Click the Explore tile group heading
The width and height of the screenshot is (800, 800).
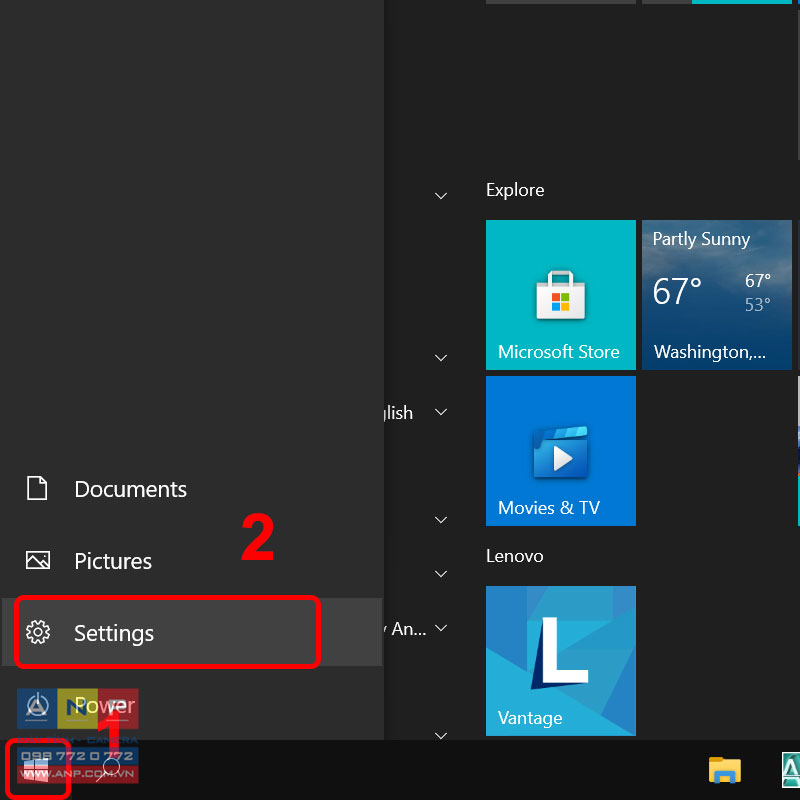coord(515,190)
